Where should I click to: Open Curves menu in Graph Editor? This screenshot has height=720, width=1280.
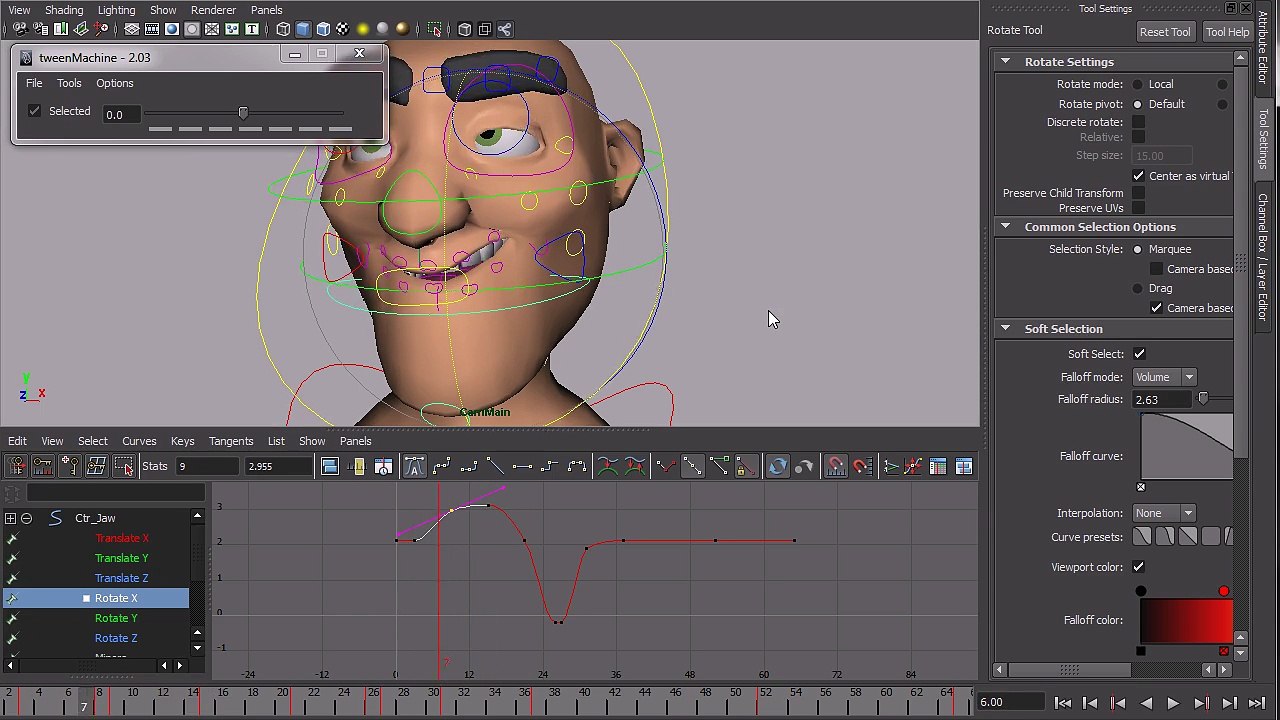point(139,441)
